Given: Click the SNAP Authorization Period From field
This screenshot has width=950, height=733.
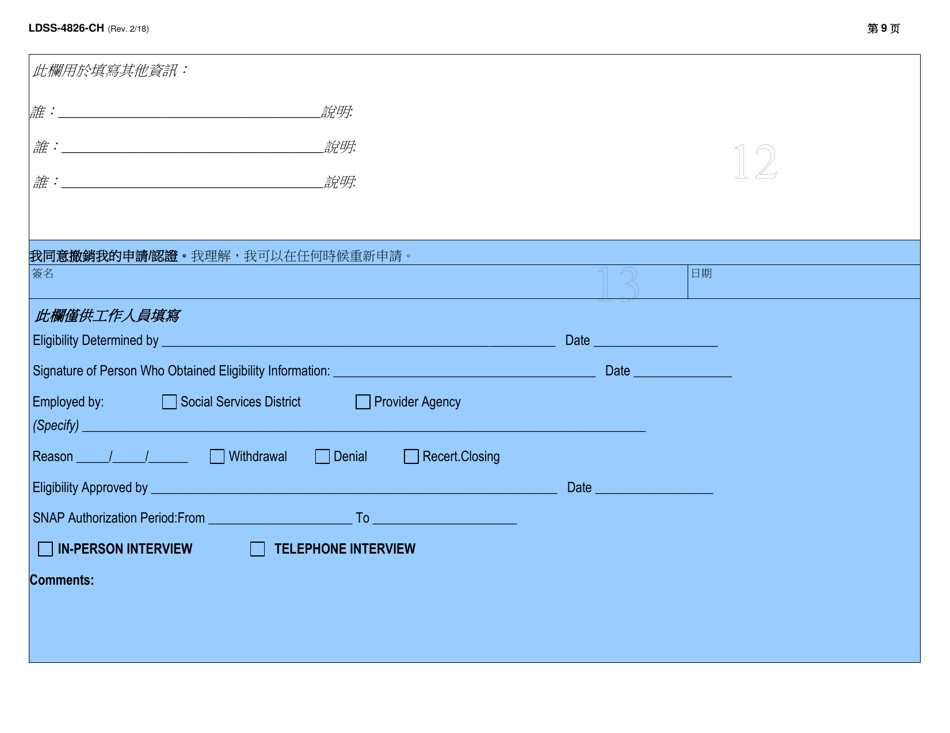Looking at the screenshot, I should [x=280, y=517].
